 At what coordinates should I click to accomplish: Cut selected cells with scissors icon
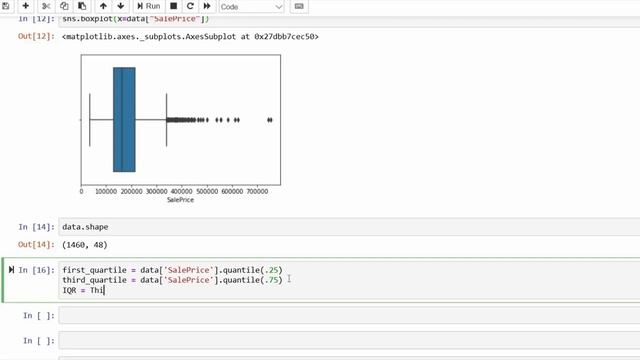[46, 6]
